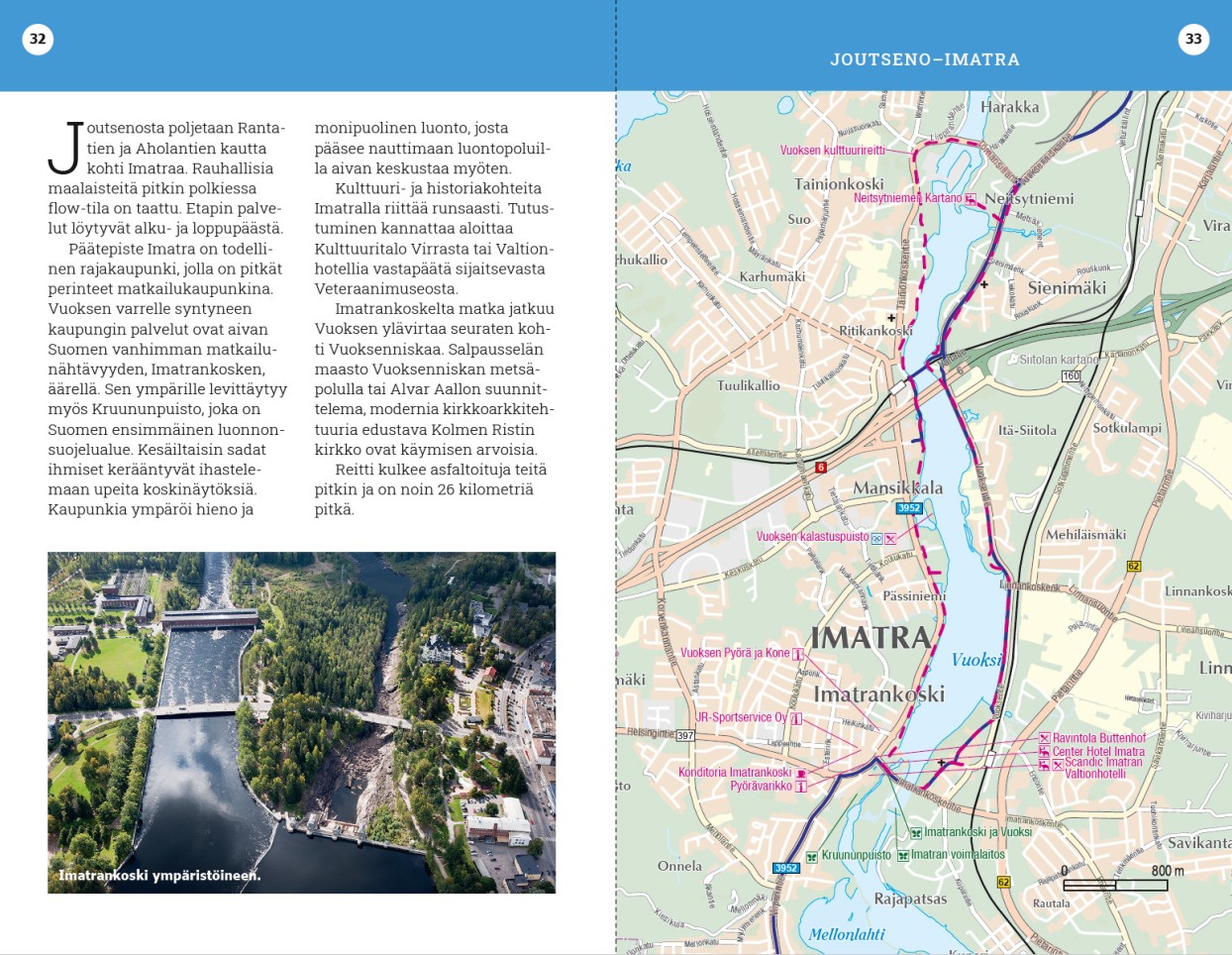Viewport: 1232px width, 955px height.
Task: Click the Vuoksen kalastuspuisto label
Action: [812, 537]
